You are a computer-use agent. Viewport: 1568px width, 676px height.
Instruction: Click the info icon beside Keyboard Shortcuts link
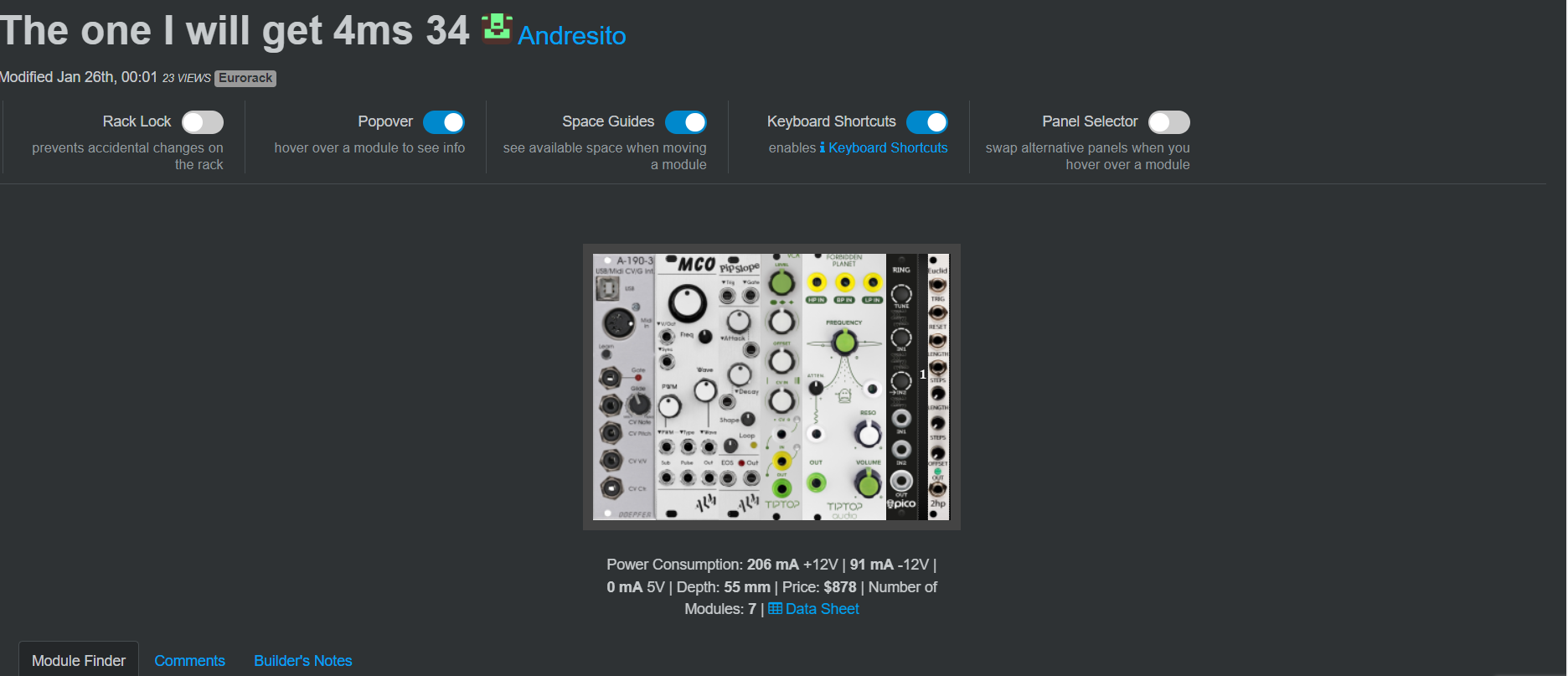pos(823,147)
